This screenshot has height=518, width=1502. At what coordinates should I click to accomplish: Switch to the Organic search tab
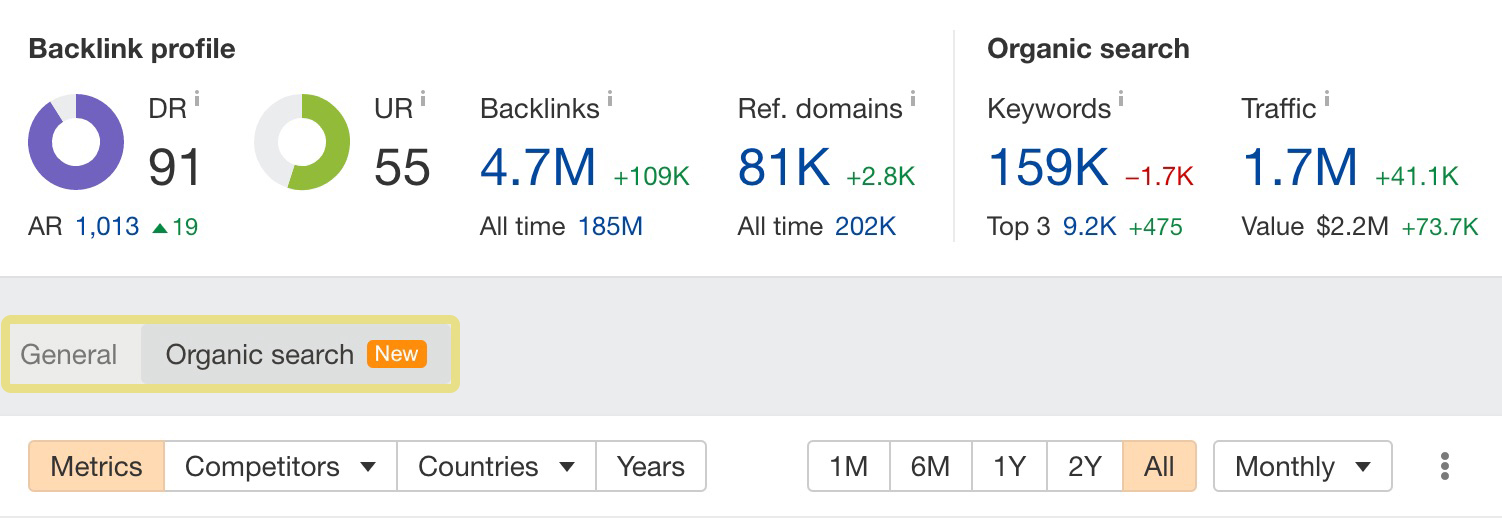(260, 355)
